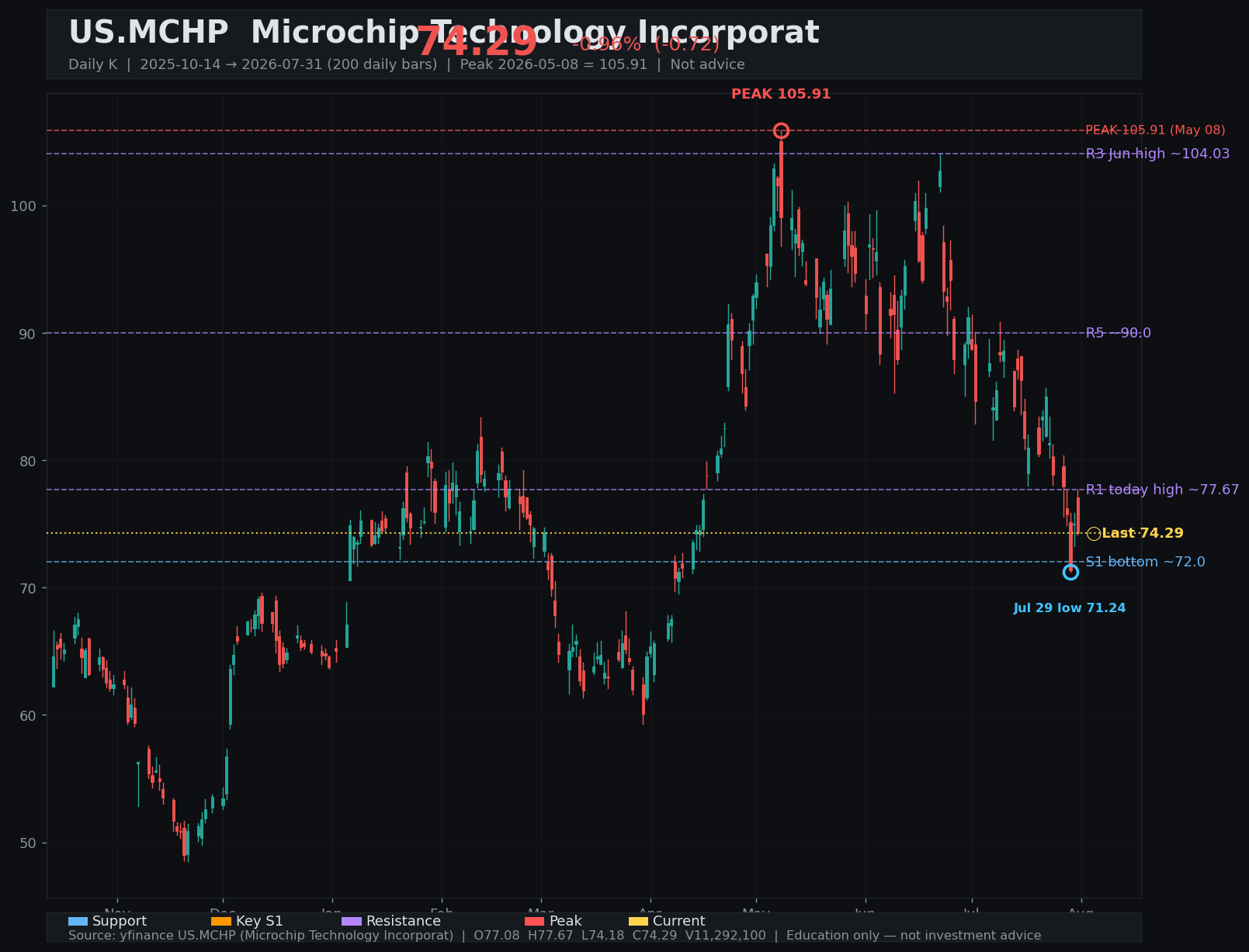Image resolution: width=1249 pixels, height=952 pixels.
Task: Select the yellow Current legend swatch
Action: (638, 921)
